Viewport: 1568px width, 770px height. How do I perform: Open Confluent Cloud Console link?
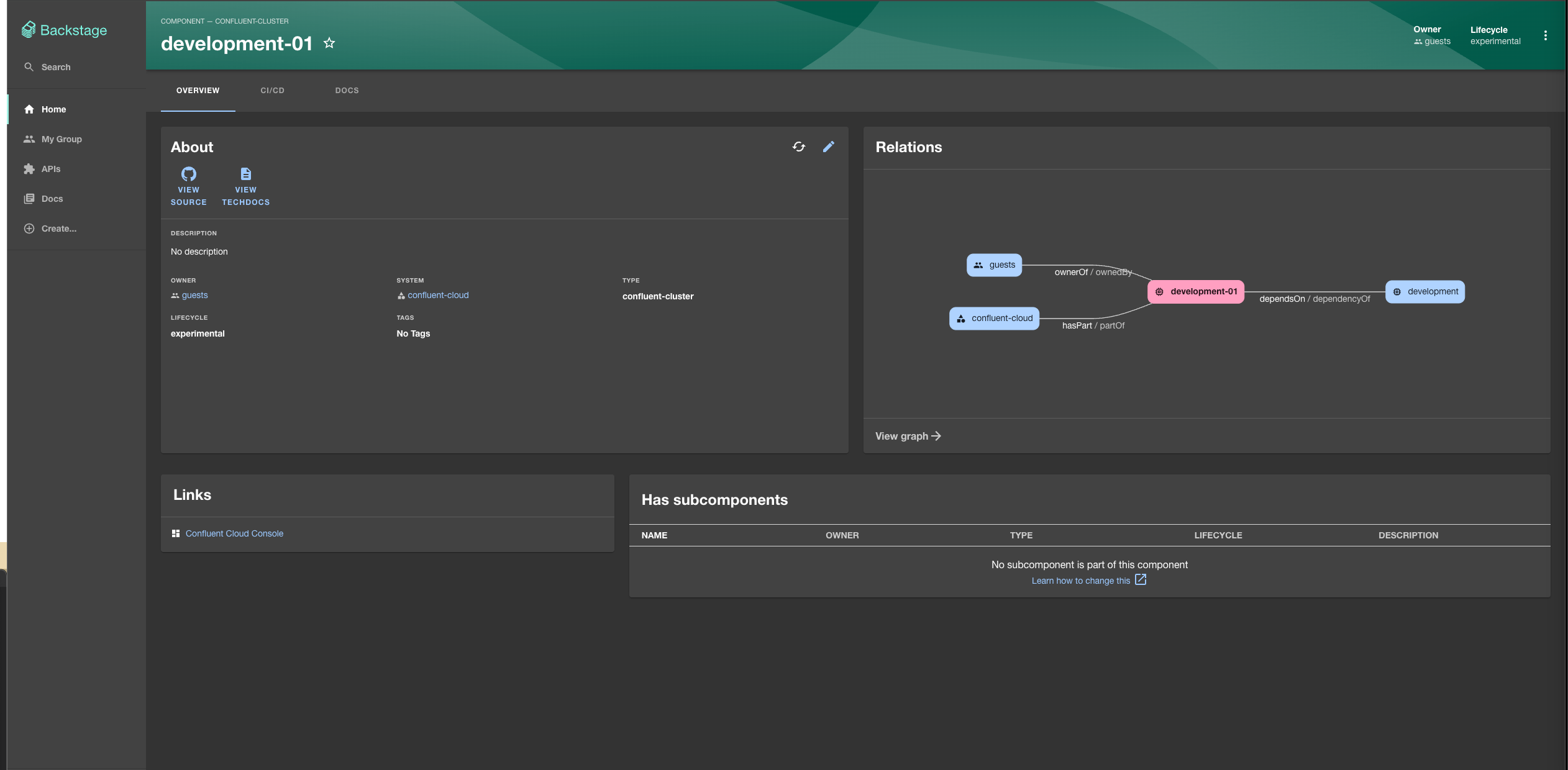pos(234,534)
